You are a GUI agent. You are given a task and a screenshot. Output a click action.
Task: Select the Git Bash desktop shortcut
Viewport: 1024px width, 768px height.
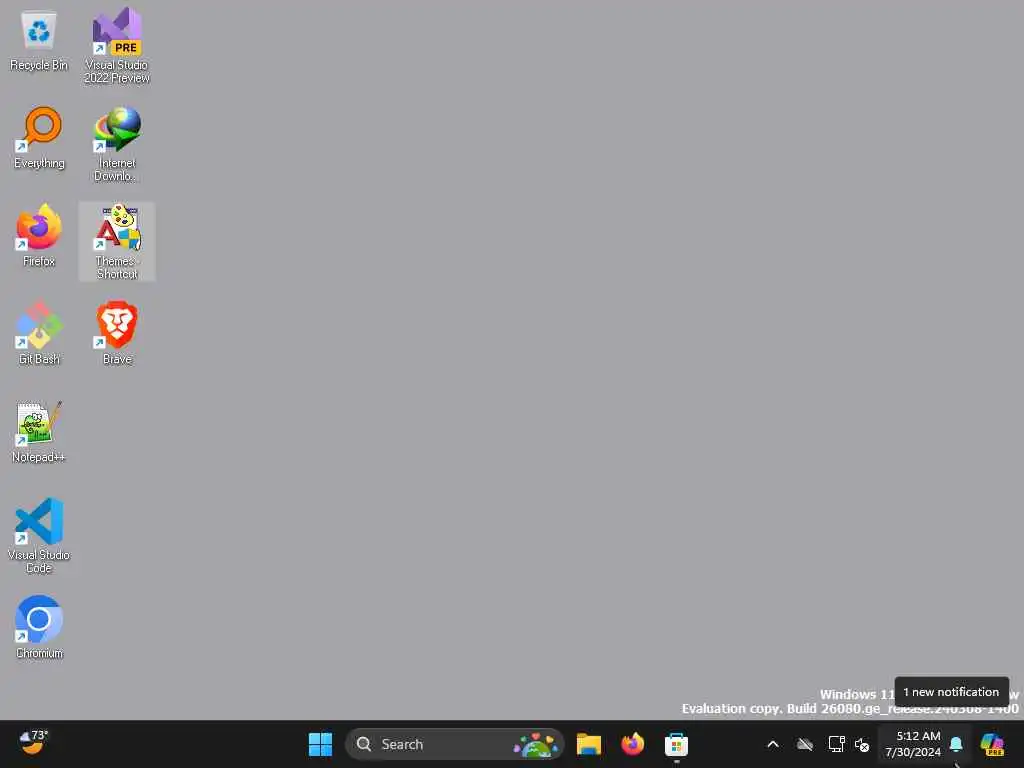tap(39, 334)
